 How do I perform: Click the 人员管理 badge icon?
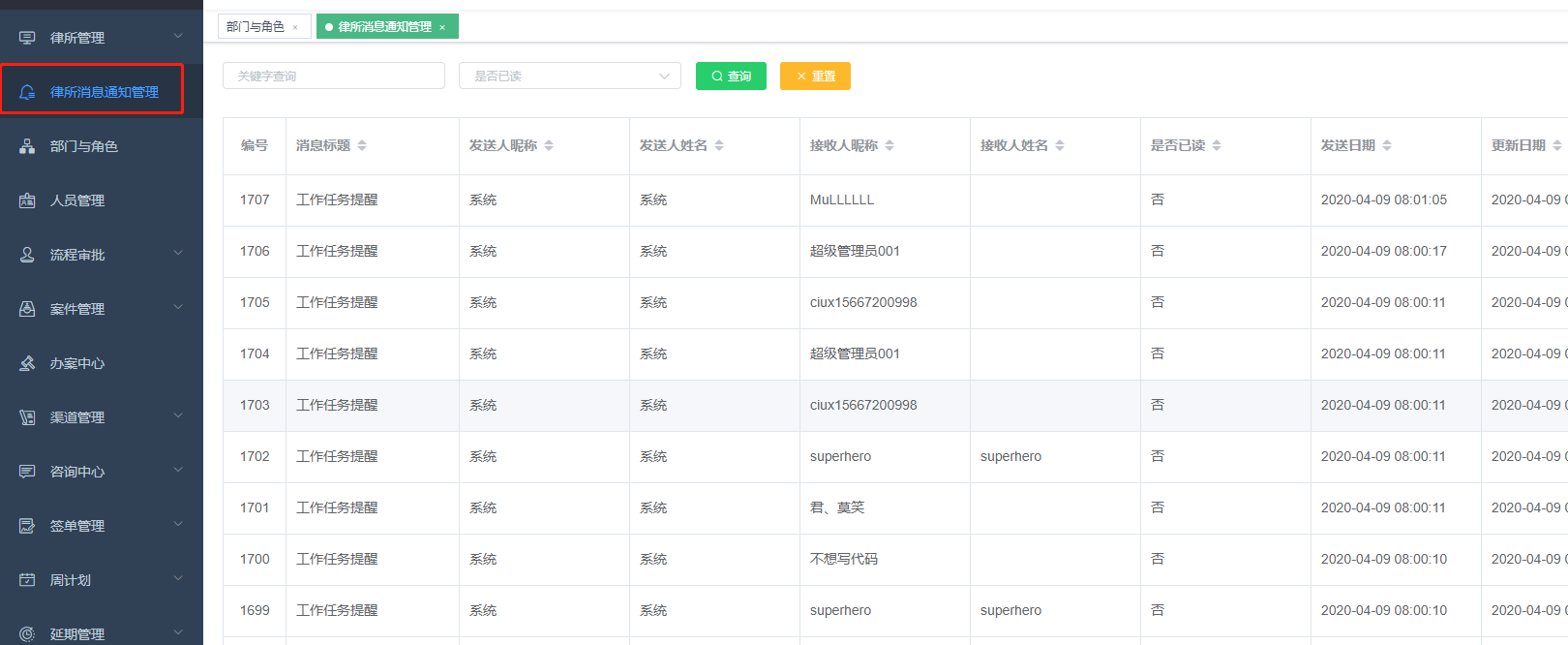27,200
